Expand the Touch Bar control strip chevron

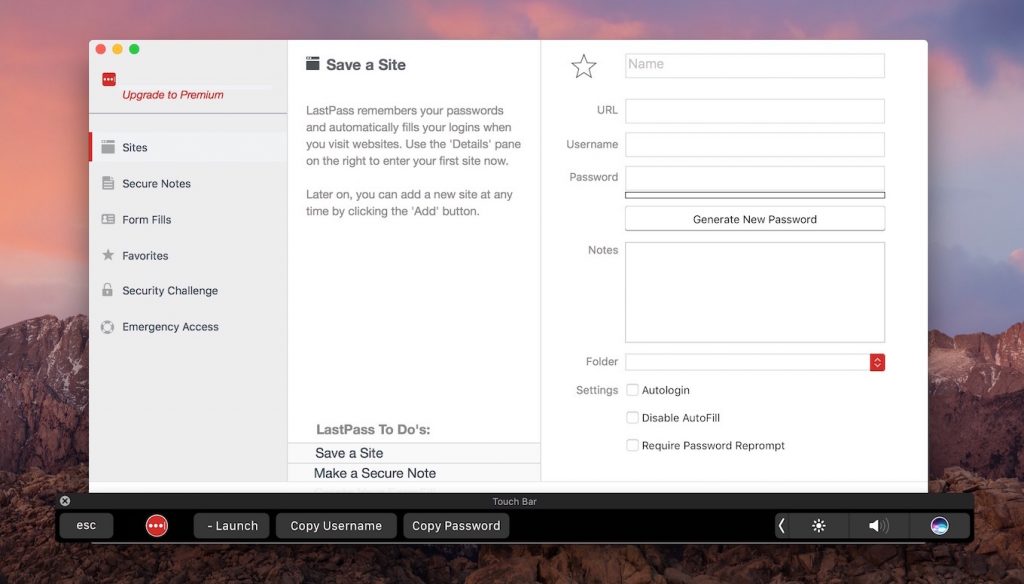[x=781, y=526]
